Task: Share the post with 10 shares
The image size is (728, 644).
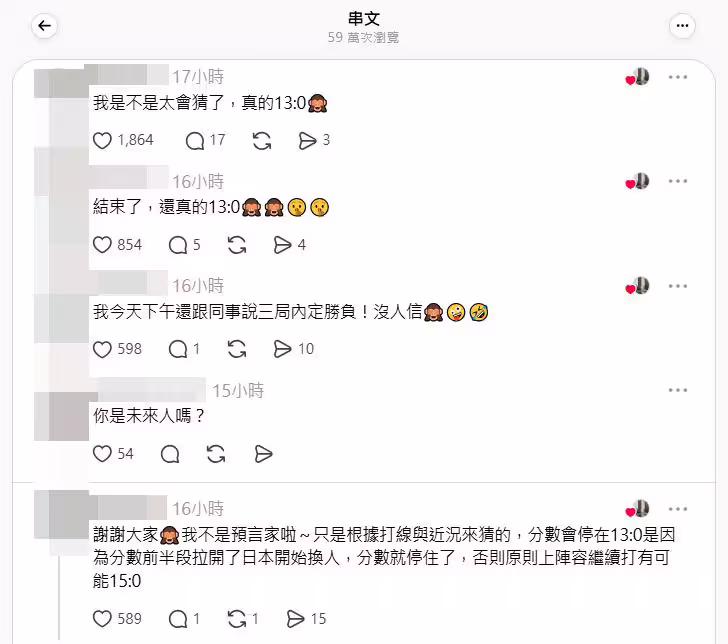Action: [x=282, y=349]
